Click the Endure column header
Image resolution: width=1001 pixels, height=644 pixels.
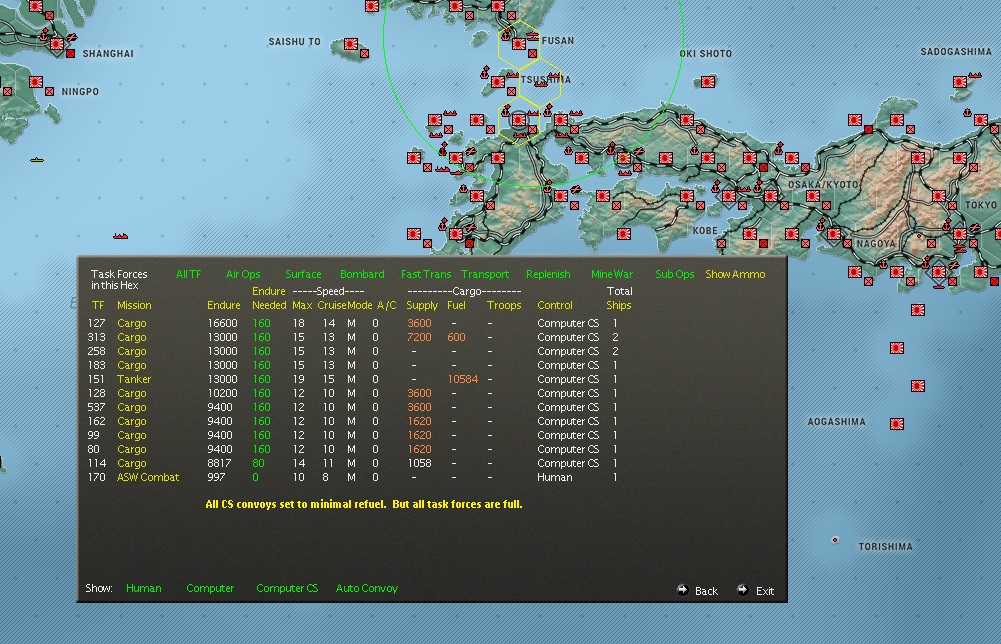tap(223, 305)
